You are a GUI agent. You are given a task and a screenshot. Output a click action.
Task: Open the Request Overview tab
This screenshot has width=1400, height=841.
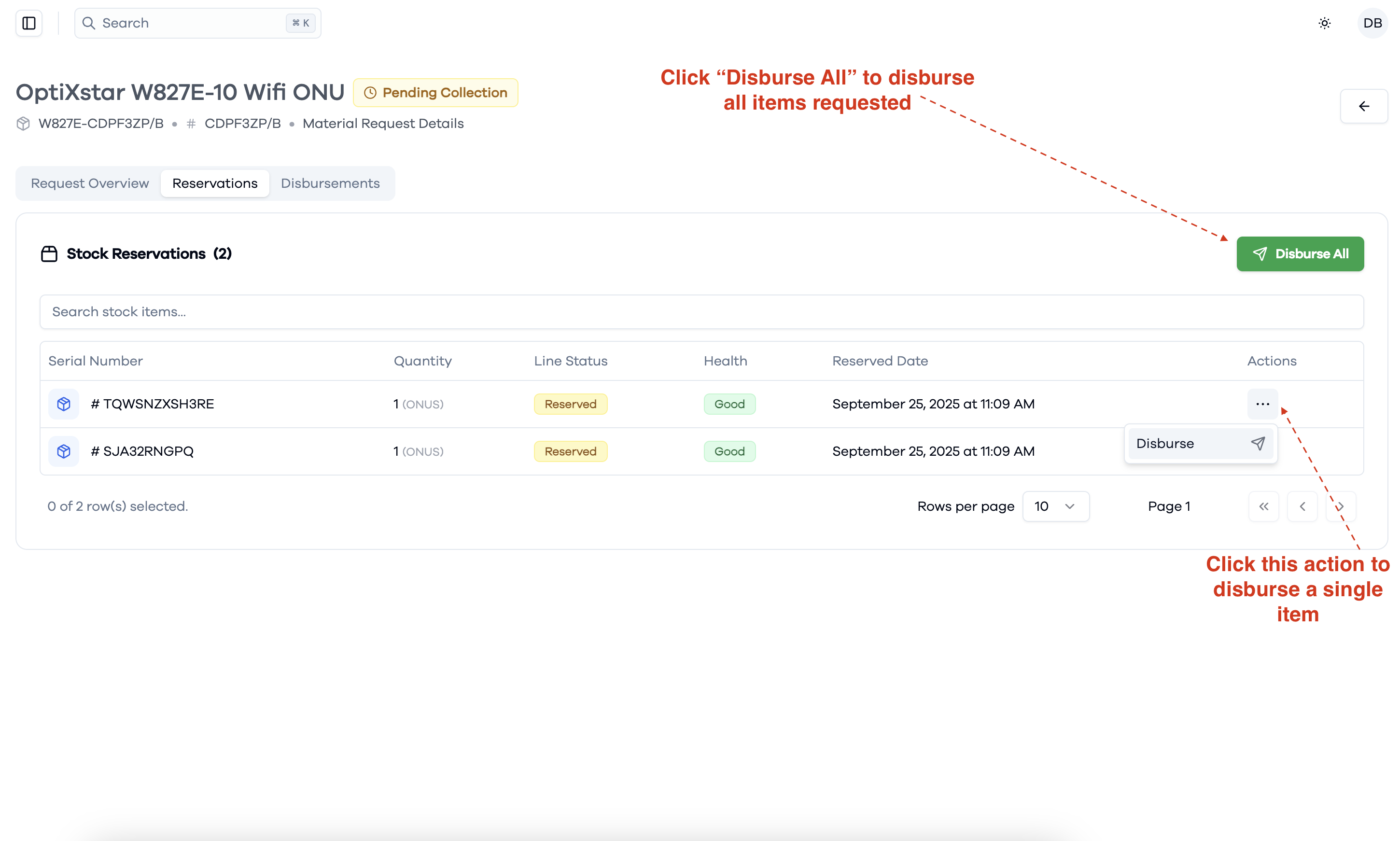coord(89,183)
